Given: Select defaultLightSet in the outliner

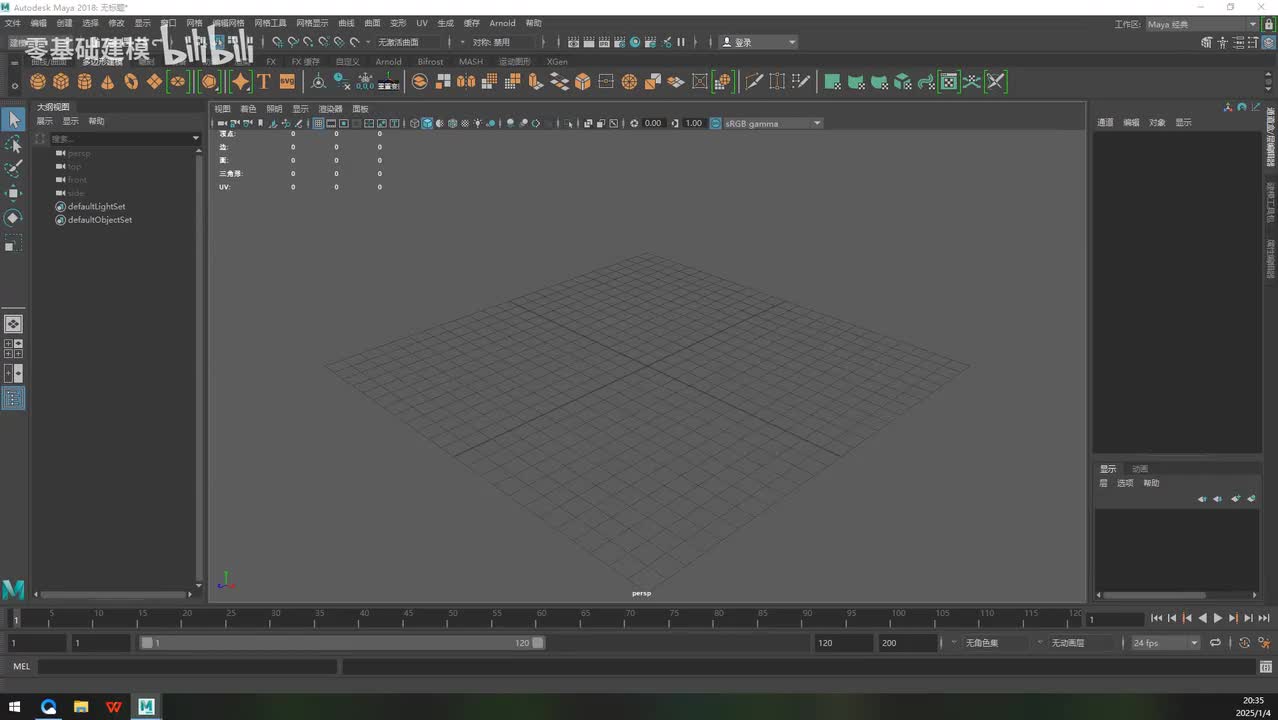Looking at the screenshot, I should click(x=96, y=207).
